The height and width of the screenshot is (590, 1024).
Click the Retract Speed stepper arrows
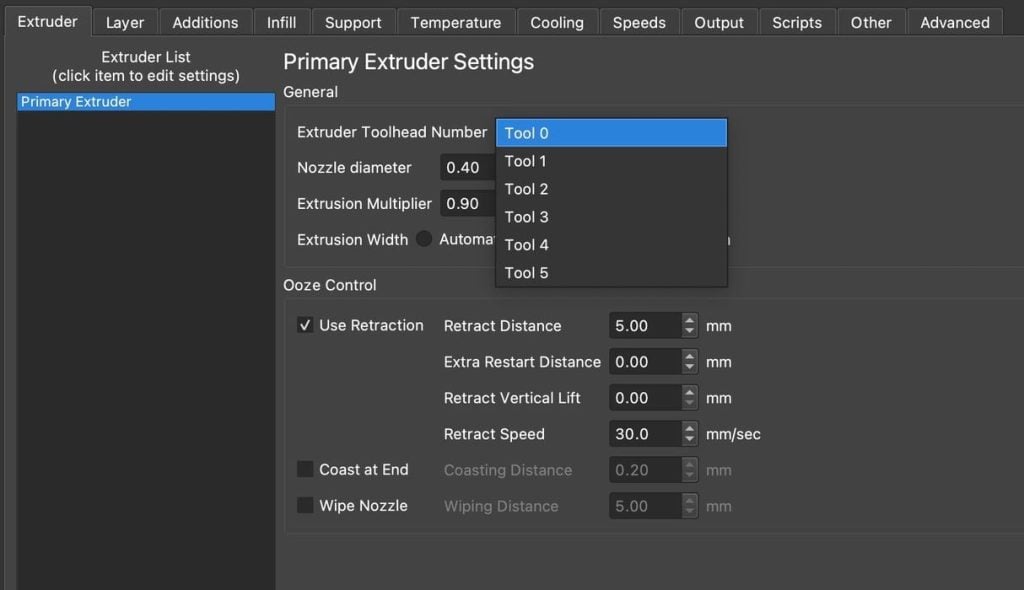point(690,434)
